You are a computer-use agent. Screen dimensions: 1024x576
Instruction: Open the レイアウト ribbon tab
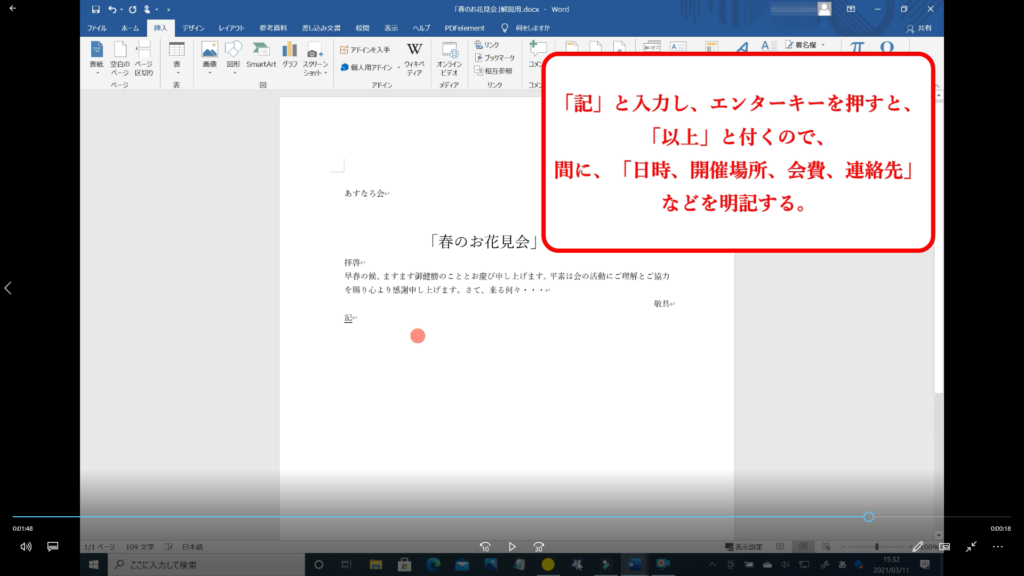pyautogui.click(x=231, y=28)
